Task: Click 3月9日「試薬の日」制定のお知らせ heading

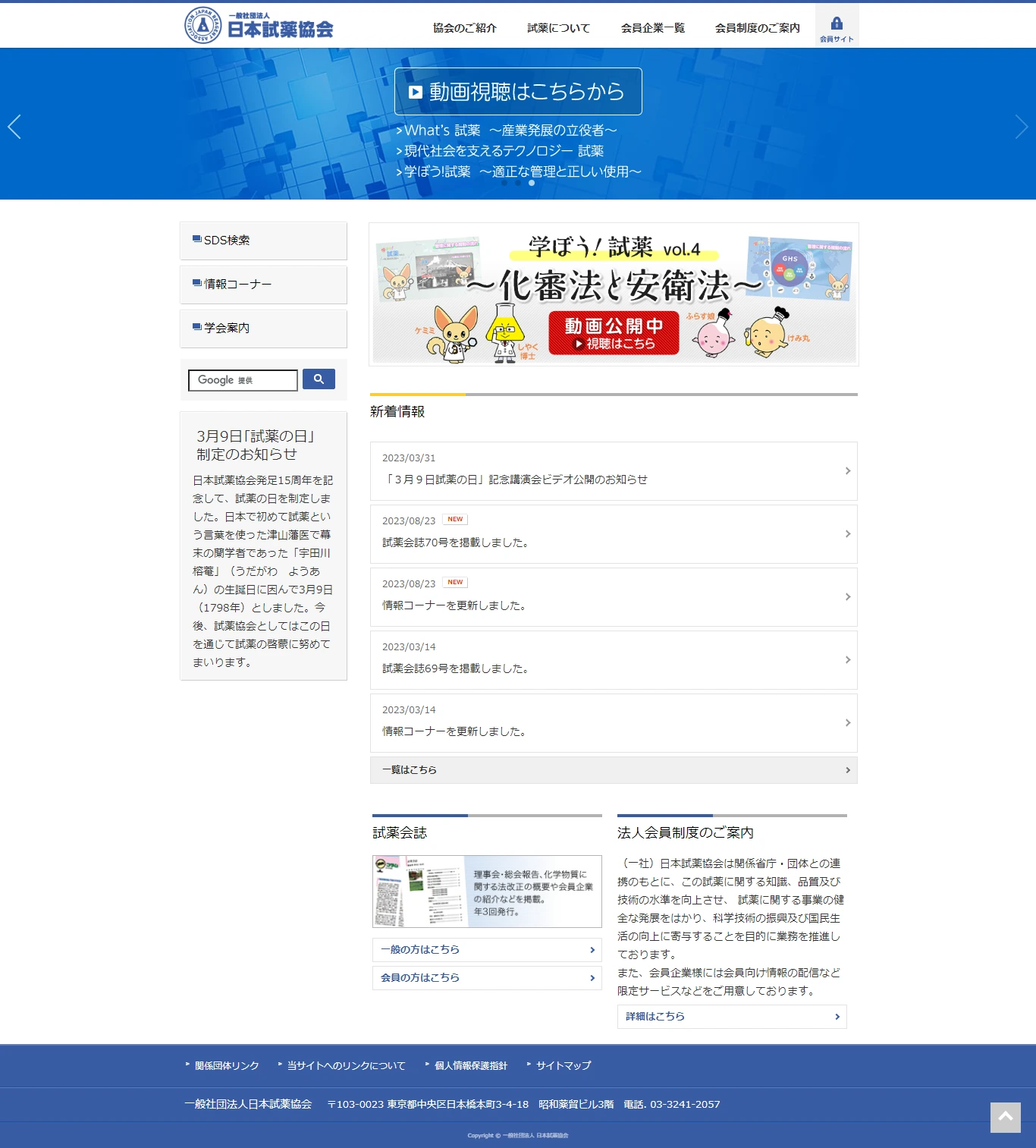Action: [256, 445]
